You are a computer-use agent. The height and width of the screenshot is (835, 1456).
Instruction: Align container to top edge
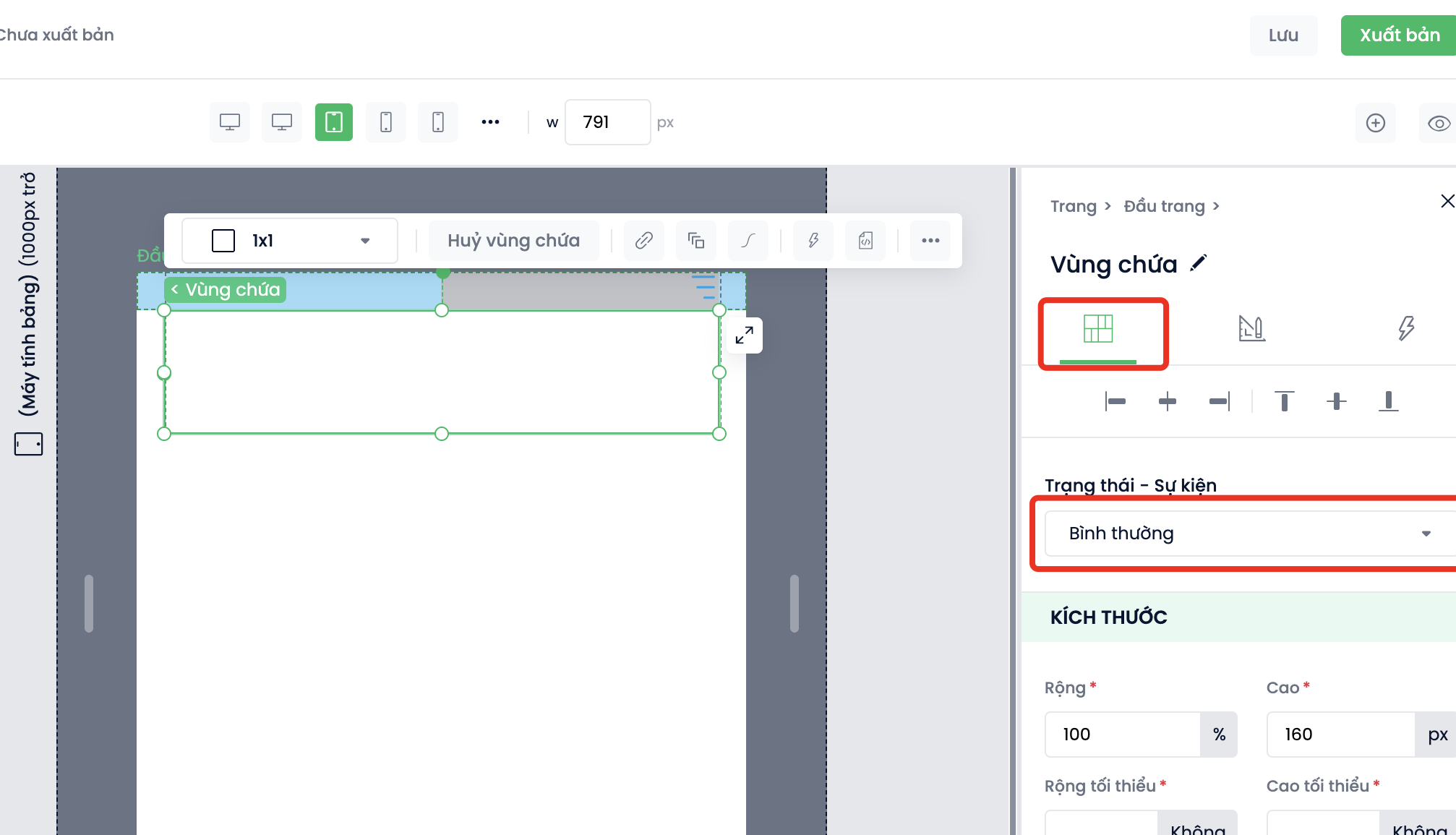[1284, 401]
